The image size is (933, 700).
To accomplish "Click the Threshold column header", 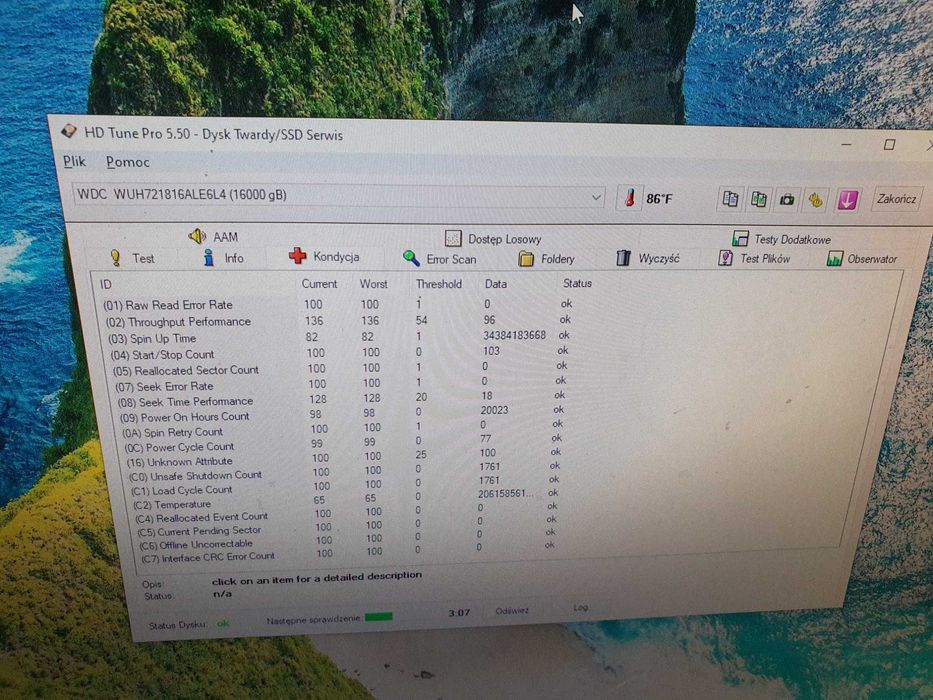I will (439, 284).
